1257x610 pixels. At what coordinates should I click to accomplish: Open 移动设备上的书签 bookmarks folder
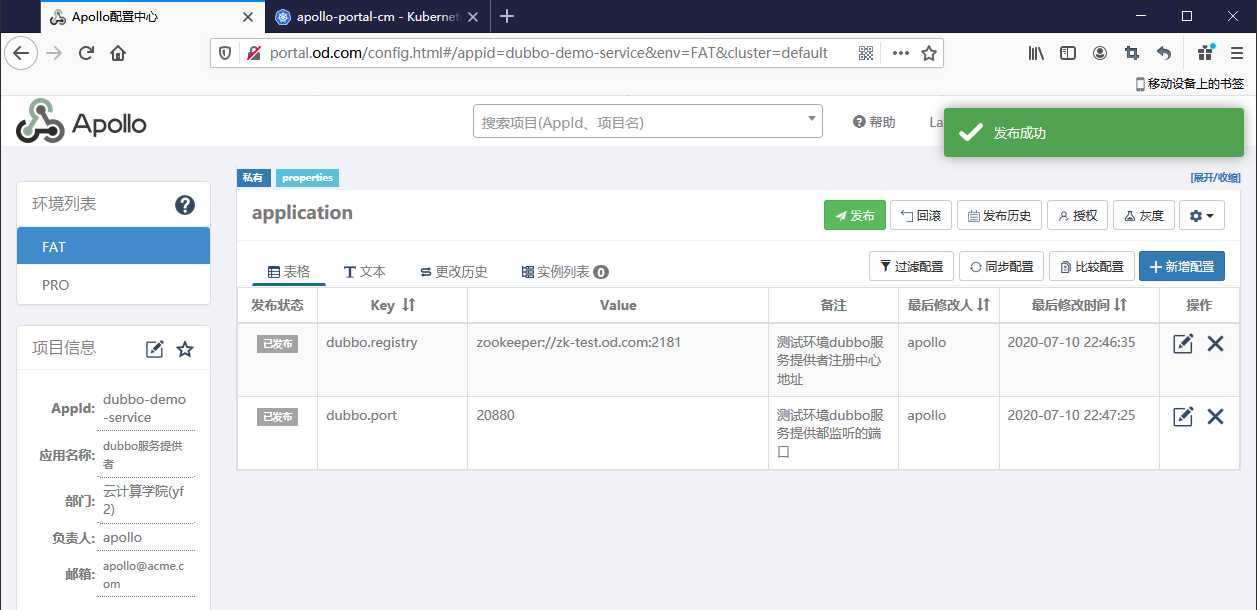(x=1190, y=84)
